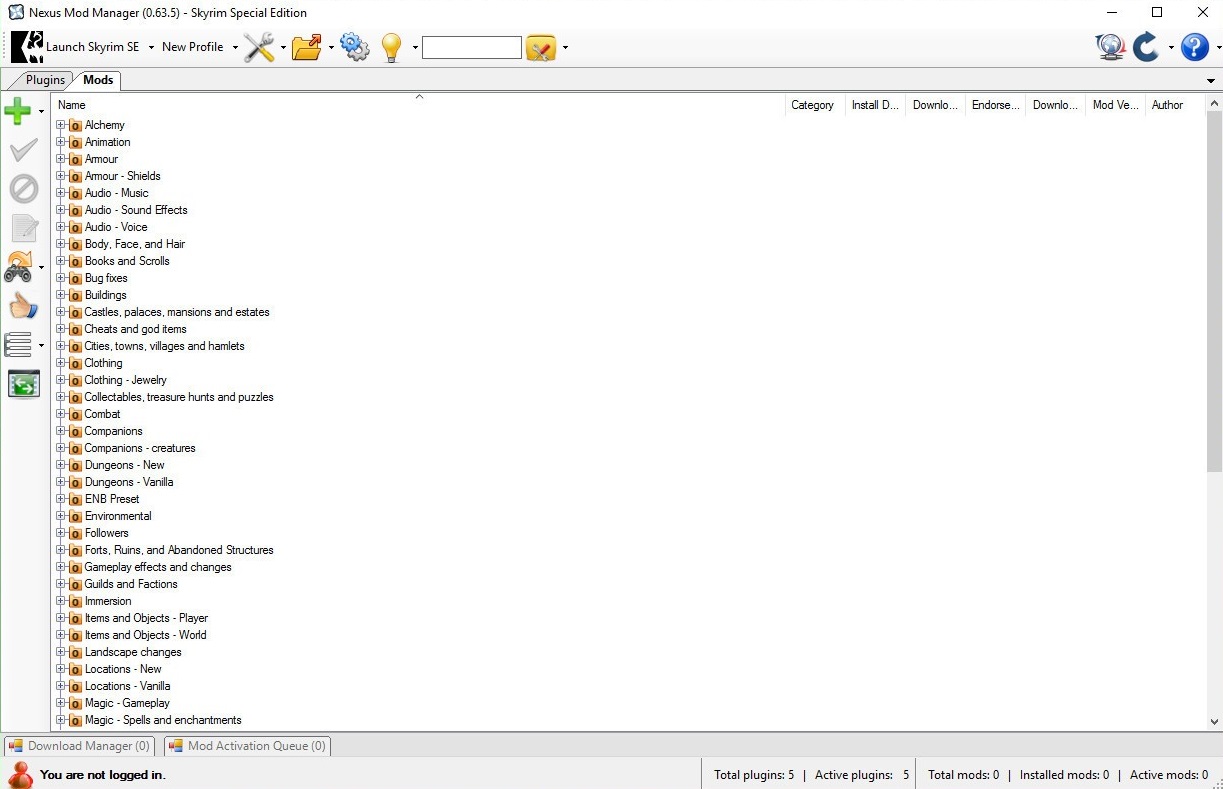Click the thumbs-up endorse mod icon
The height and width of the screenshot is (789, 1223).
23,306
